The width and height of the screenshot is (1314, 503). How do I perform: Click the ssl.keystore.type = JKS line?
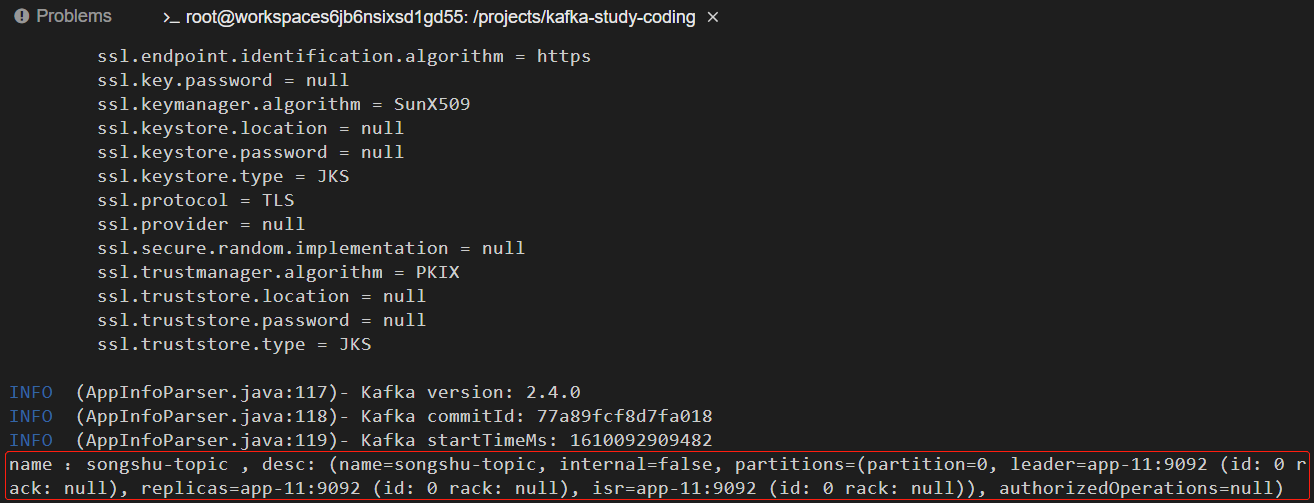click(223, 176)
